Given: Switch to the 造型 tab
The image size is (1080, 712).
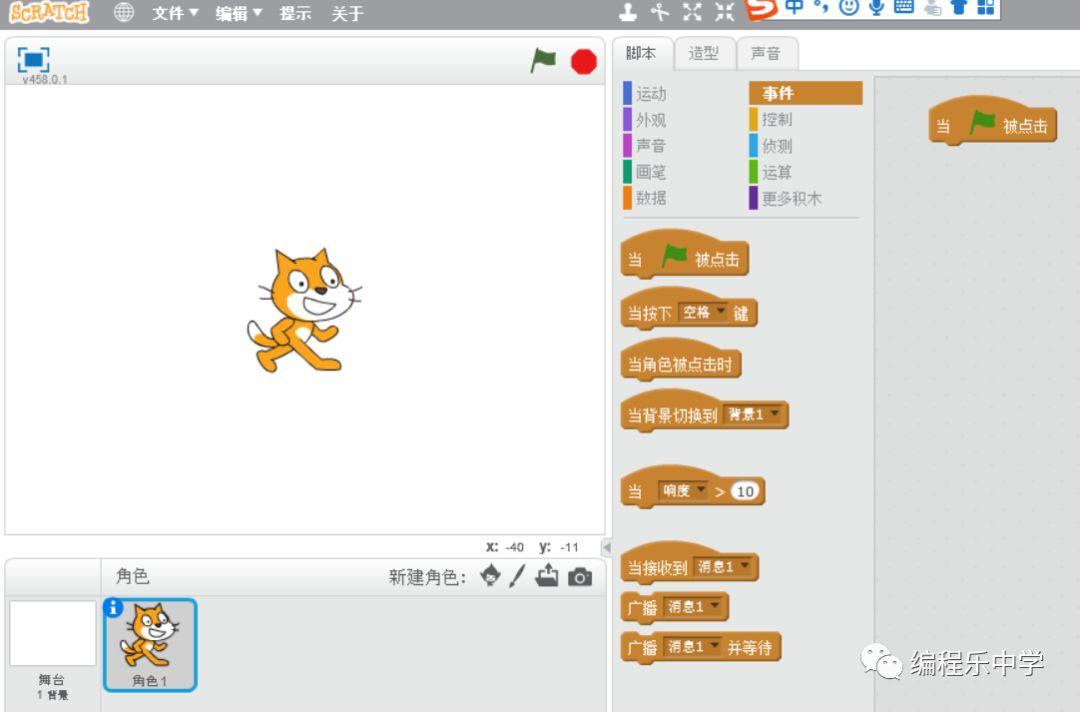Looking at the screenshot, I should click(x=703, y=53).
